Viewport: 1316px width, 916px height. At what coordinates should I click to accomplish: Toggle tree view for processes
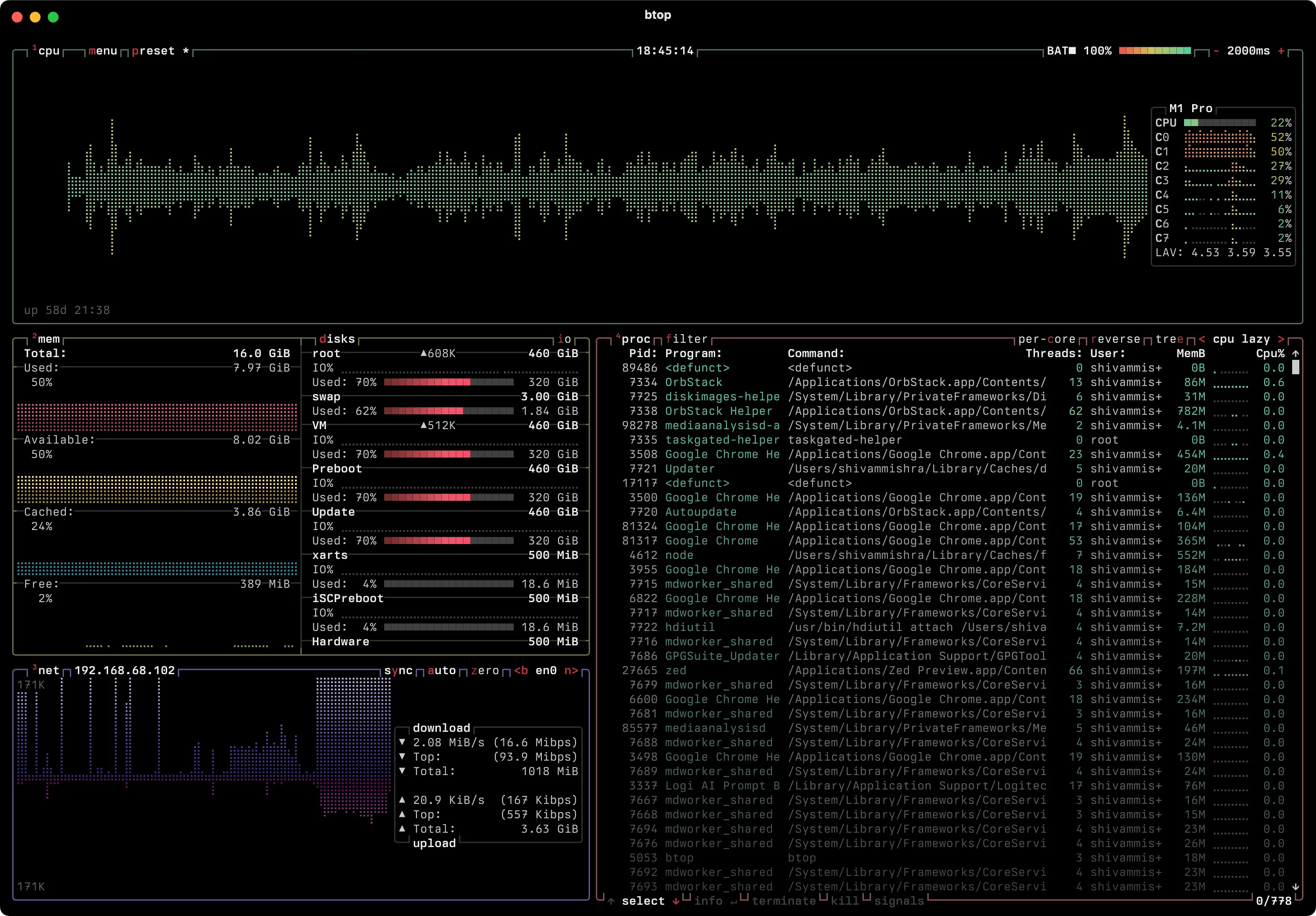[x=1169, y=339]
